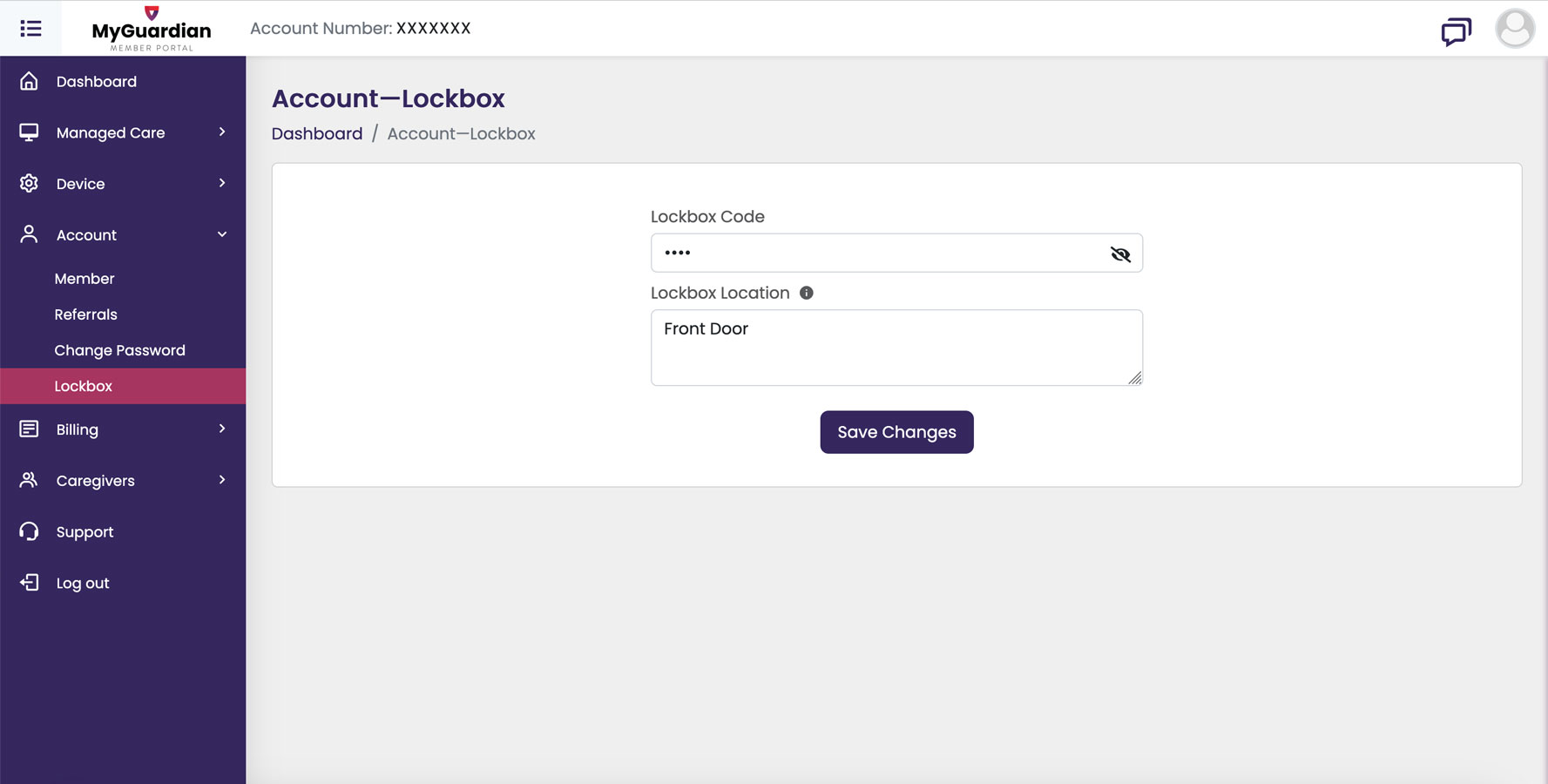Expand the Caregivers submenu chevron
This screenshot has height=784, width=1548.
coord(222,480)
